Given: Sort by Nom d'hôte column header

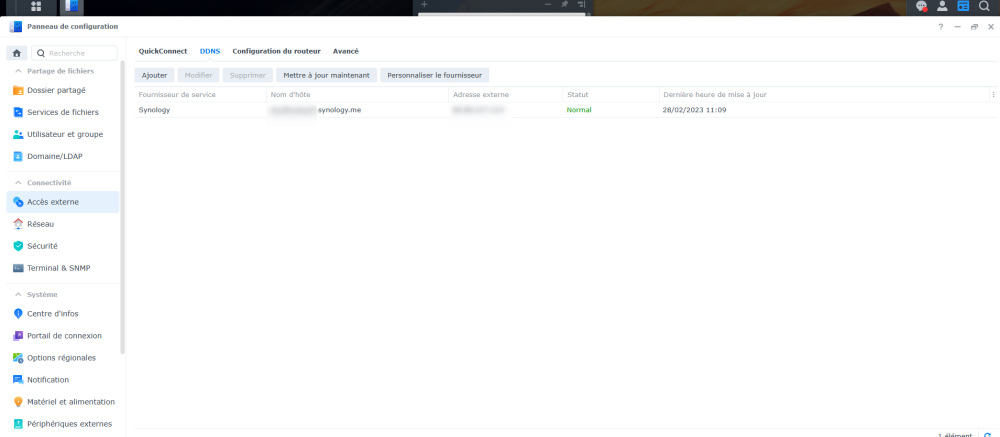Looking at the screenshot, I should coord(357,94).
